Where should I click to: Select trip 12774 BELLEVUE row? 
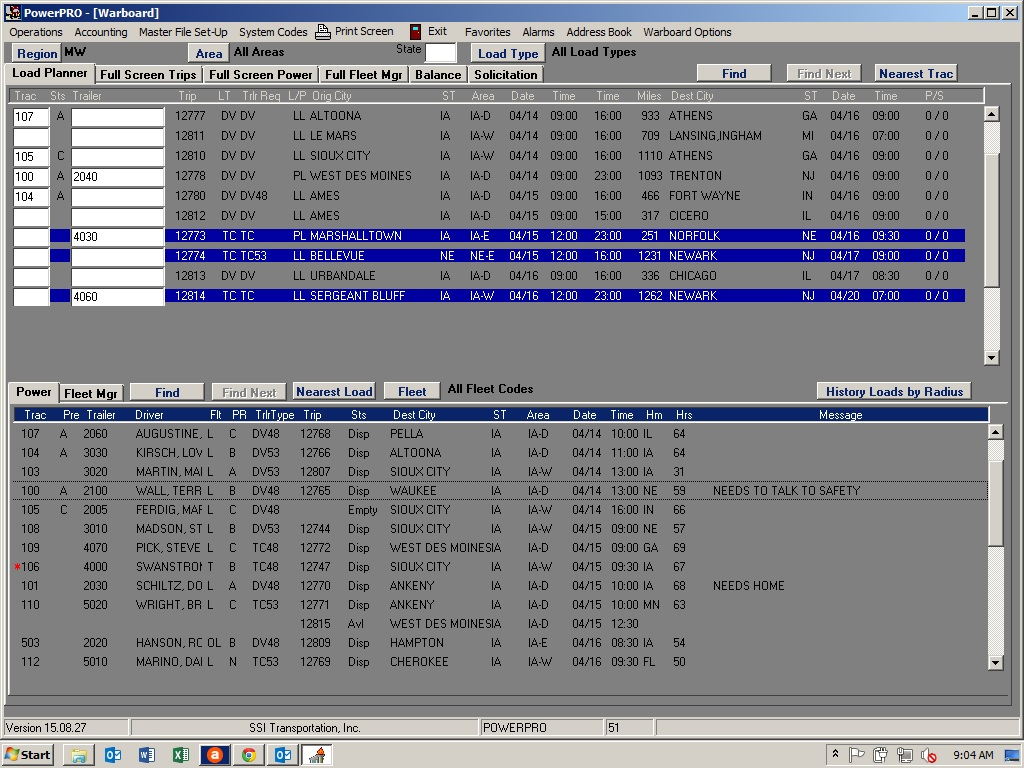565,256
